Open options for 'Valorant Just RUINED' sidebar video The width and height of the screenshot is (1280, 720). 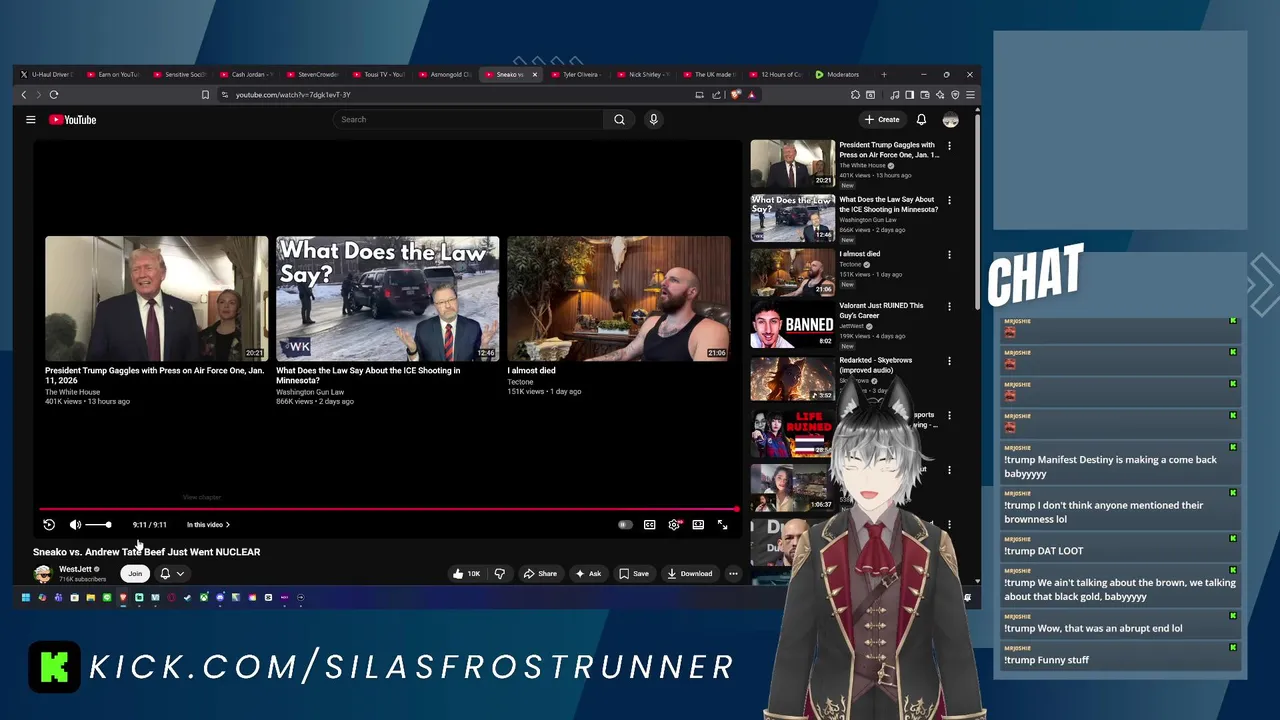click(x=949, y=306)
